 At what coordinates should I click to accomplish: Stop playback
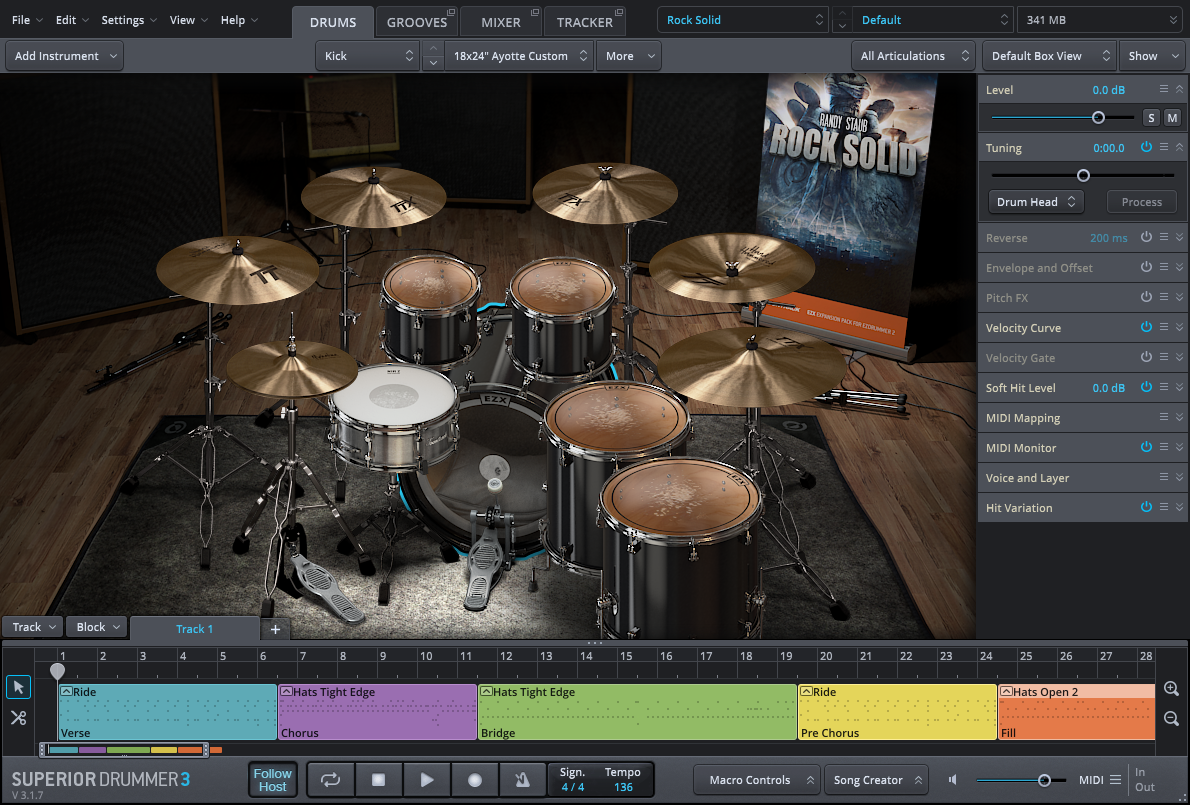(379, 780)
